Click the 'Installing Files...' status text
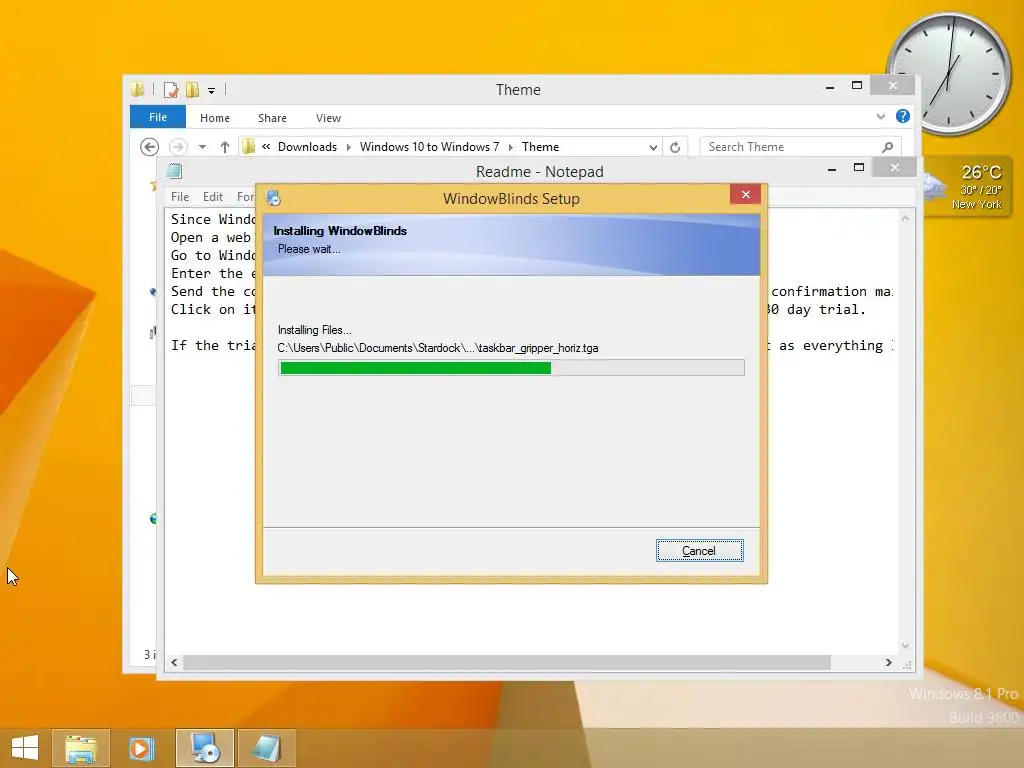Screen dimensions: 1024x768 (x=315, y=330)
